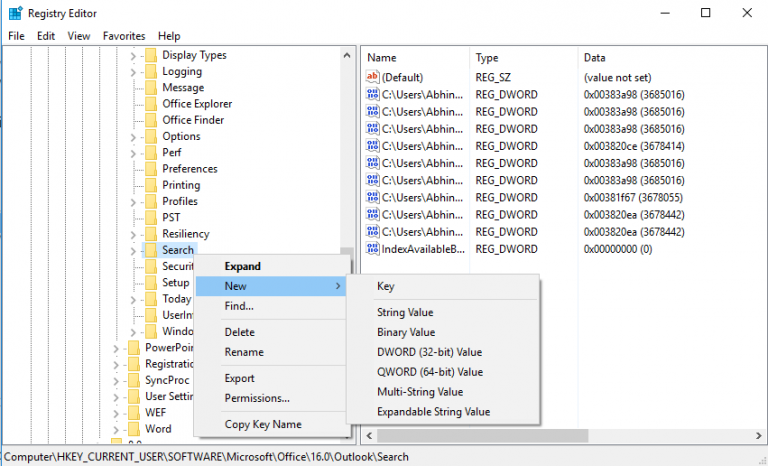Screen dimensions: 768x466
Task: Create a new String Value
Action: click(x=443, y=312)
